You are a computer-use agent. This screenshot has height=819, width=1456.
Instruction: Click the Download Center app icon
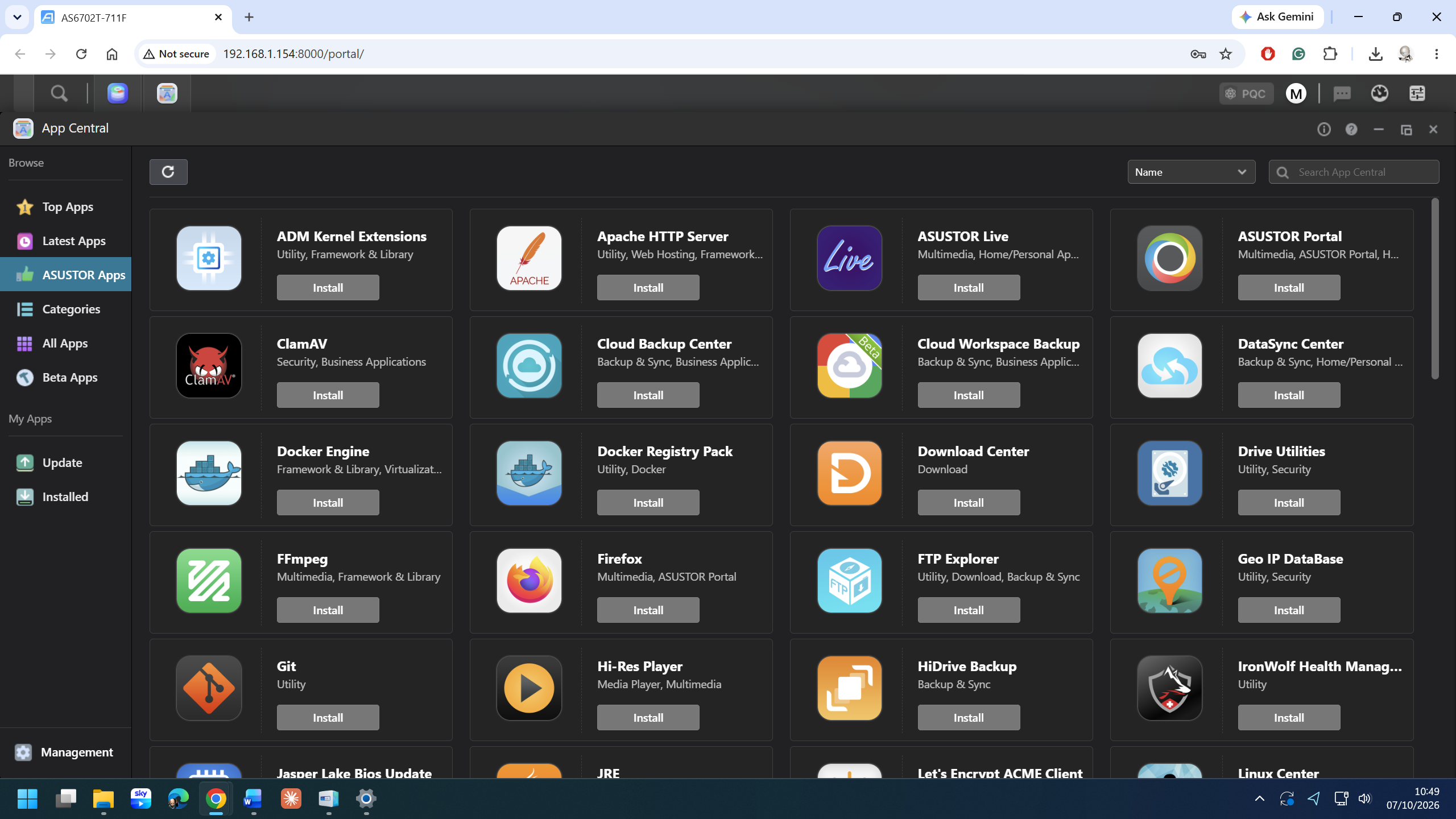tap(849, 473)
